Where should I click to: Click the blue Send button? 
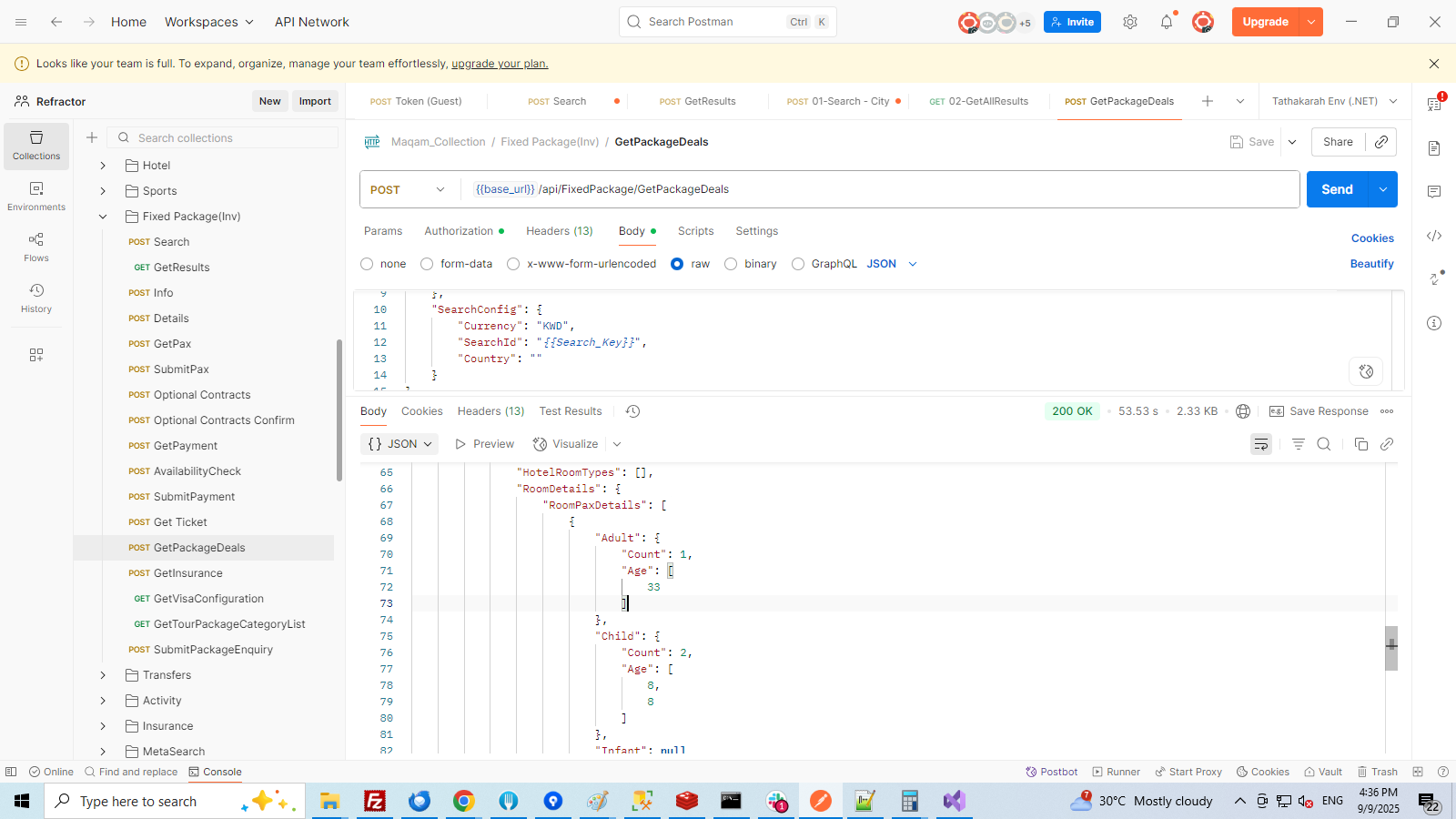click(1337, 189)
